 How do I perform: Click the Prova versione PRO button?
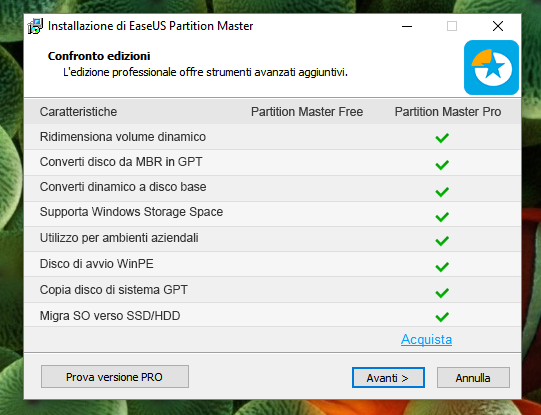pos(115,377)
